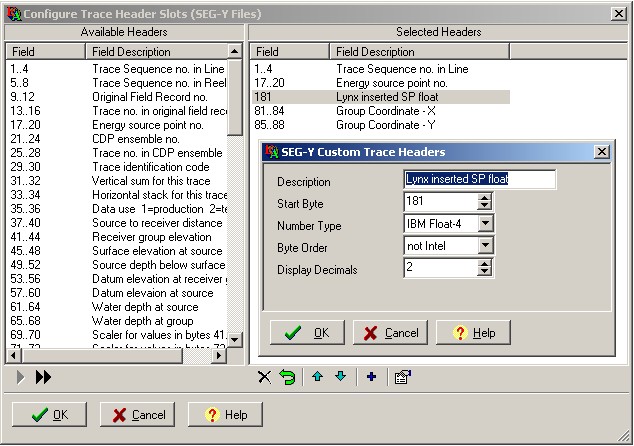Close the SEG-Y Custom Trace Headers dialog
This screenshot has height=446, width=634.
coord(602,152)
